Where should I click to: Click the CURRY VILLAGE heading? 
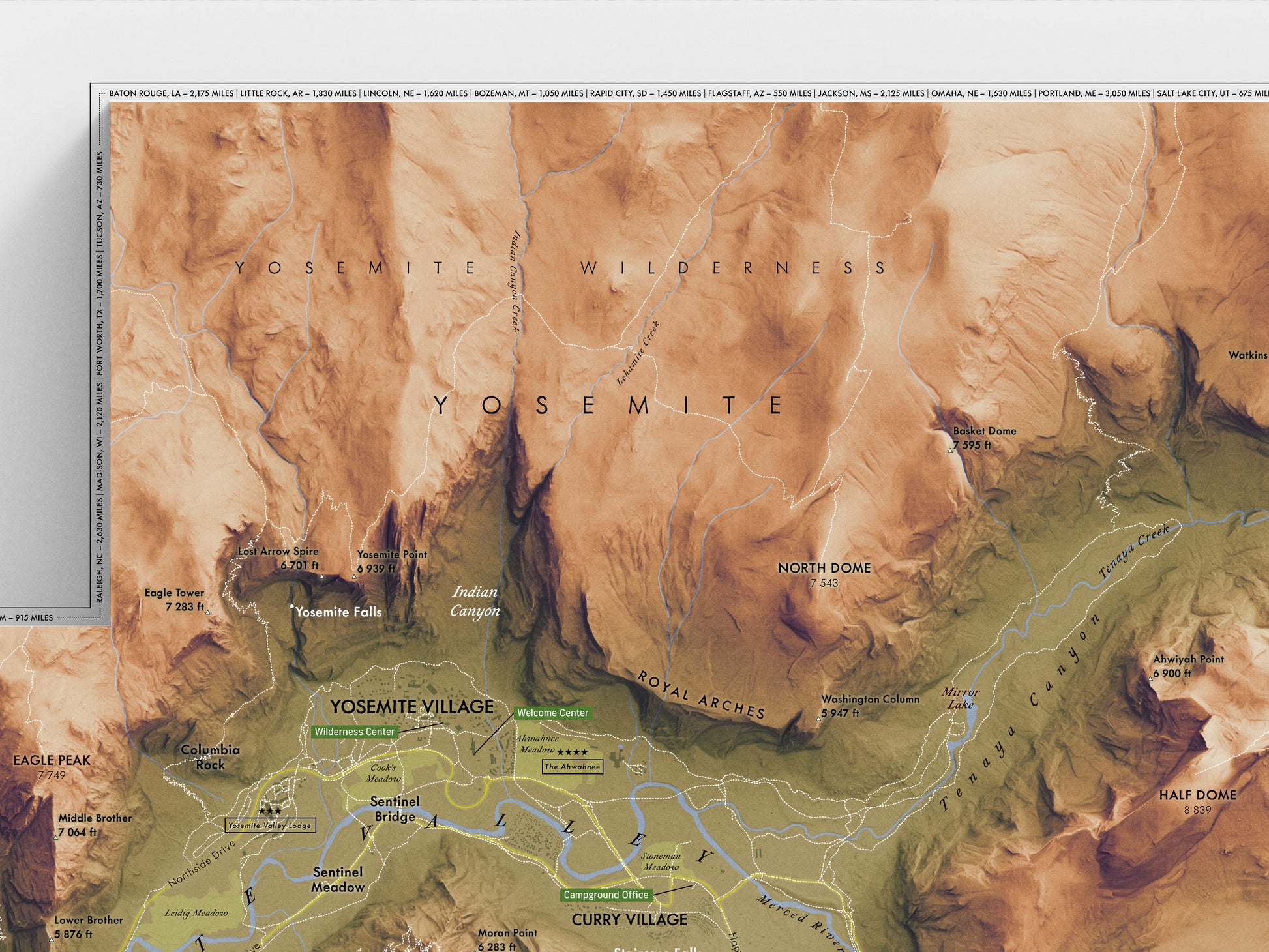tap(629, 920)
